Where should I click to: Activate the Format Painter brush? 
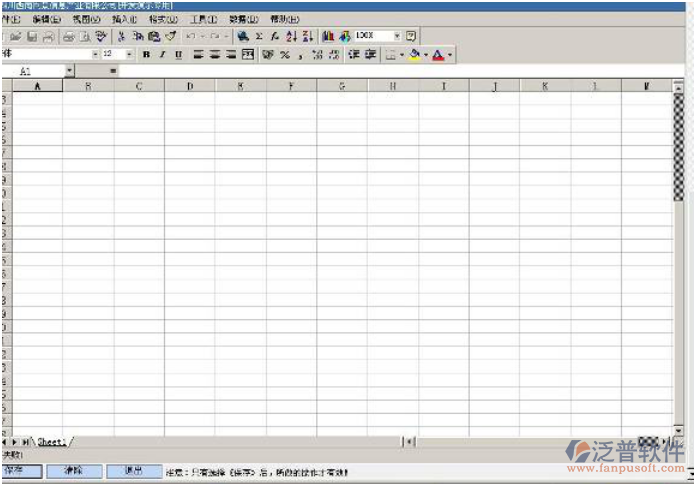click(x=171, y=37)
